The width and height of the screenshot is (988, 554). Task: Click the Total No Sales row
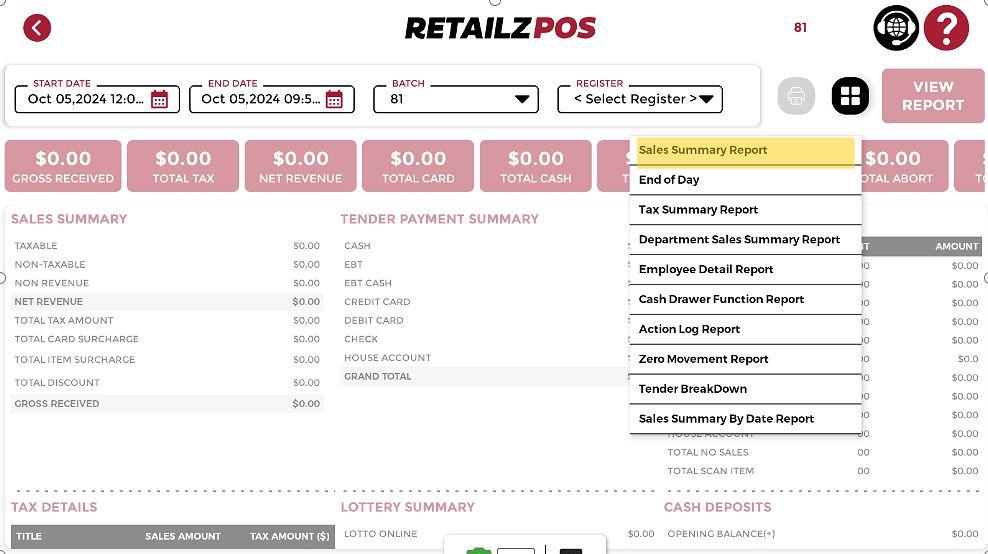[x=822, y=453]
